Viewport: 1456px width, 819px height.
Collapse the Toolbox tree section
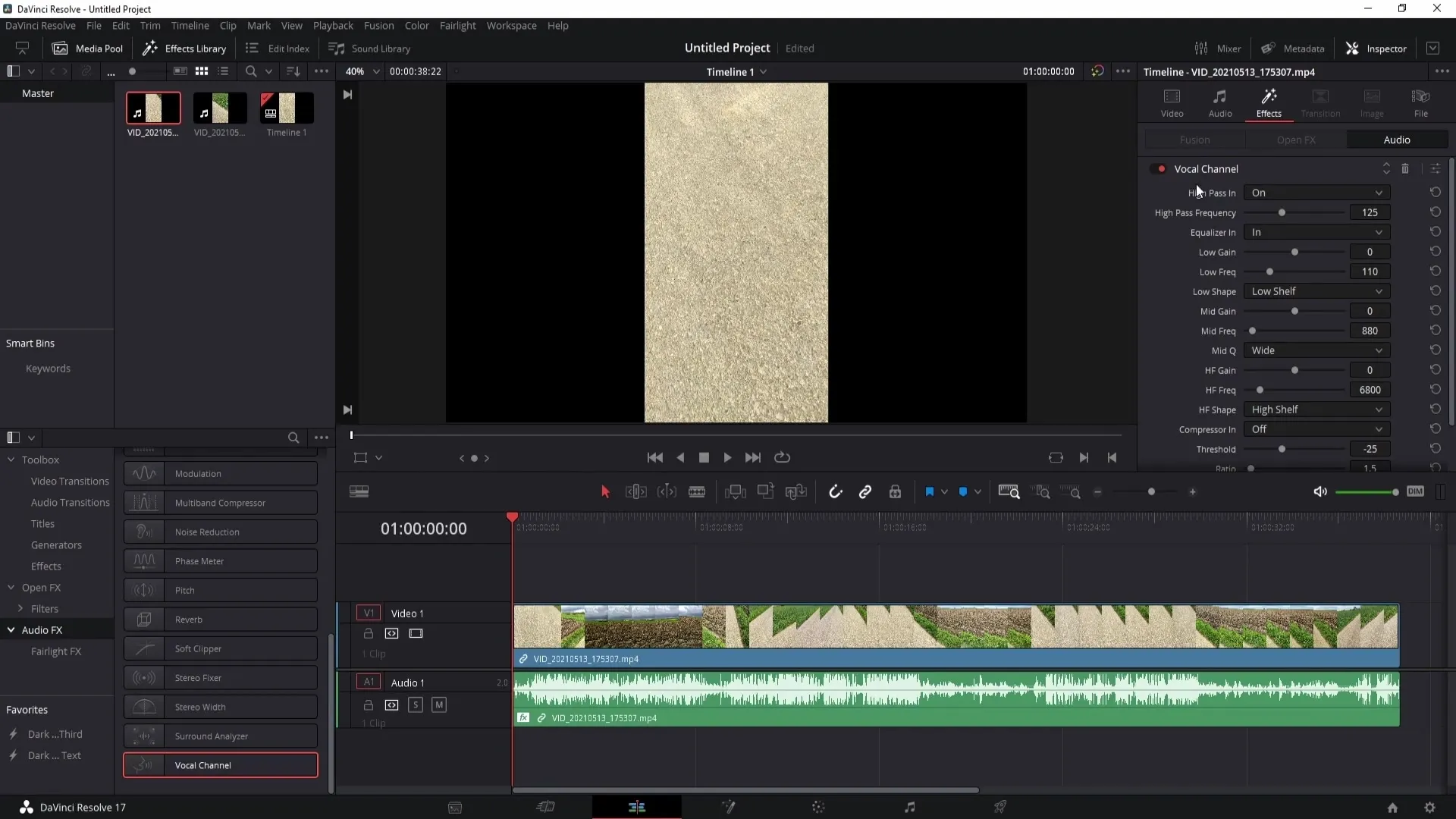pos(11,460)
